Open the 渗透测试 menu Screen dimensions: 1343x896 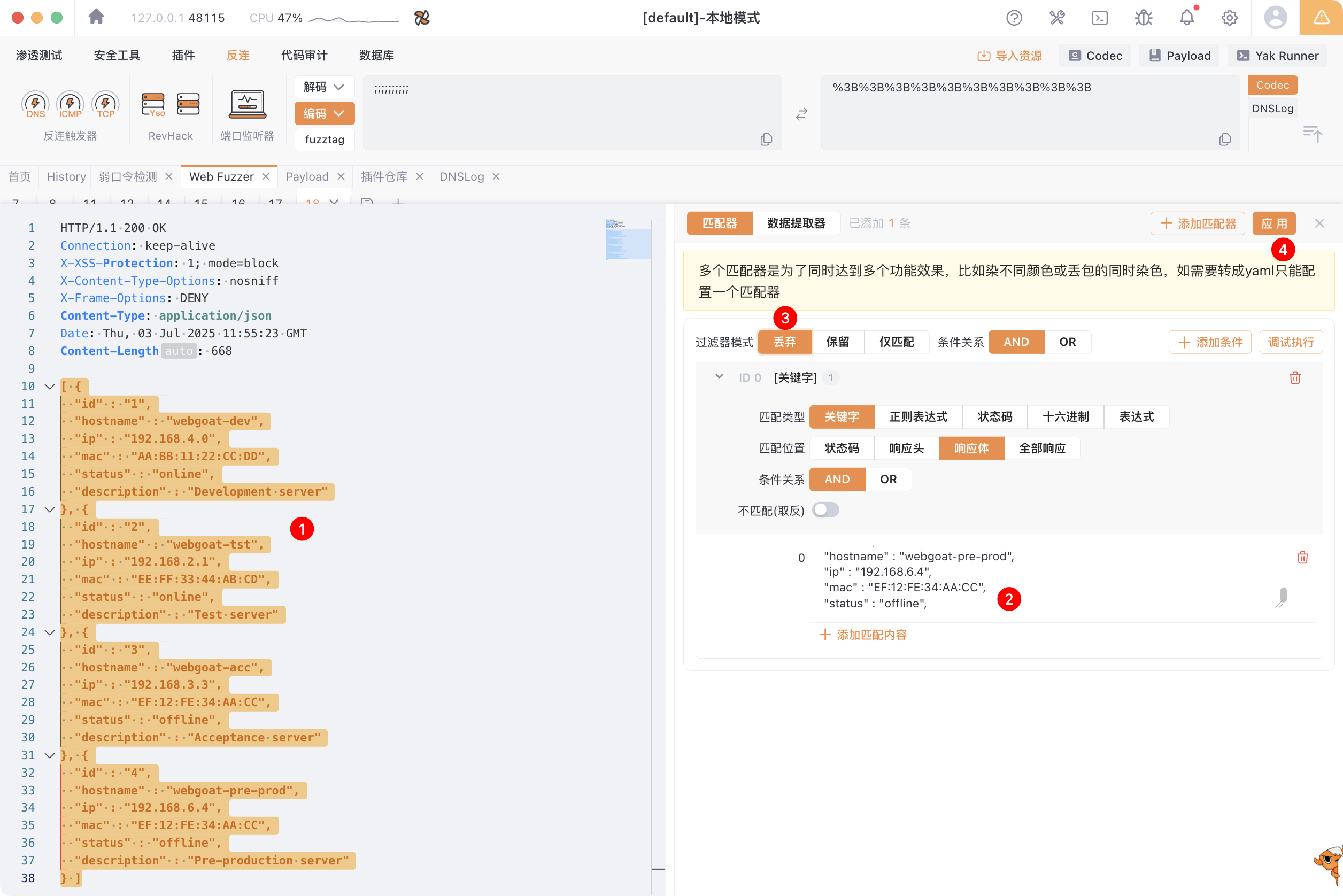[x=39, y=56]
